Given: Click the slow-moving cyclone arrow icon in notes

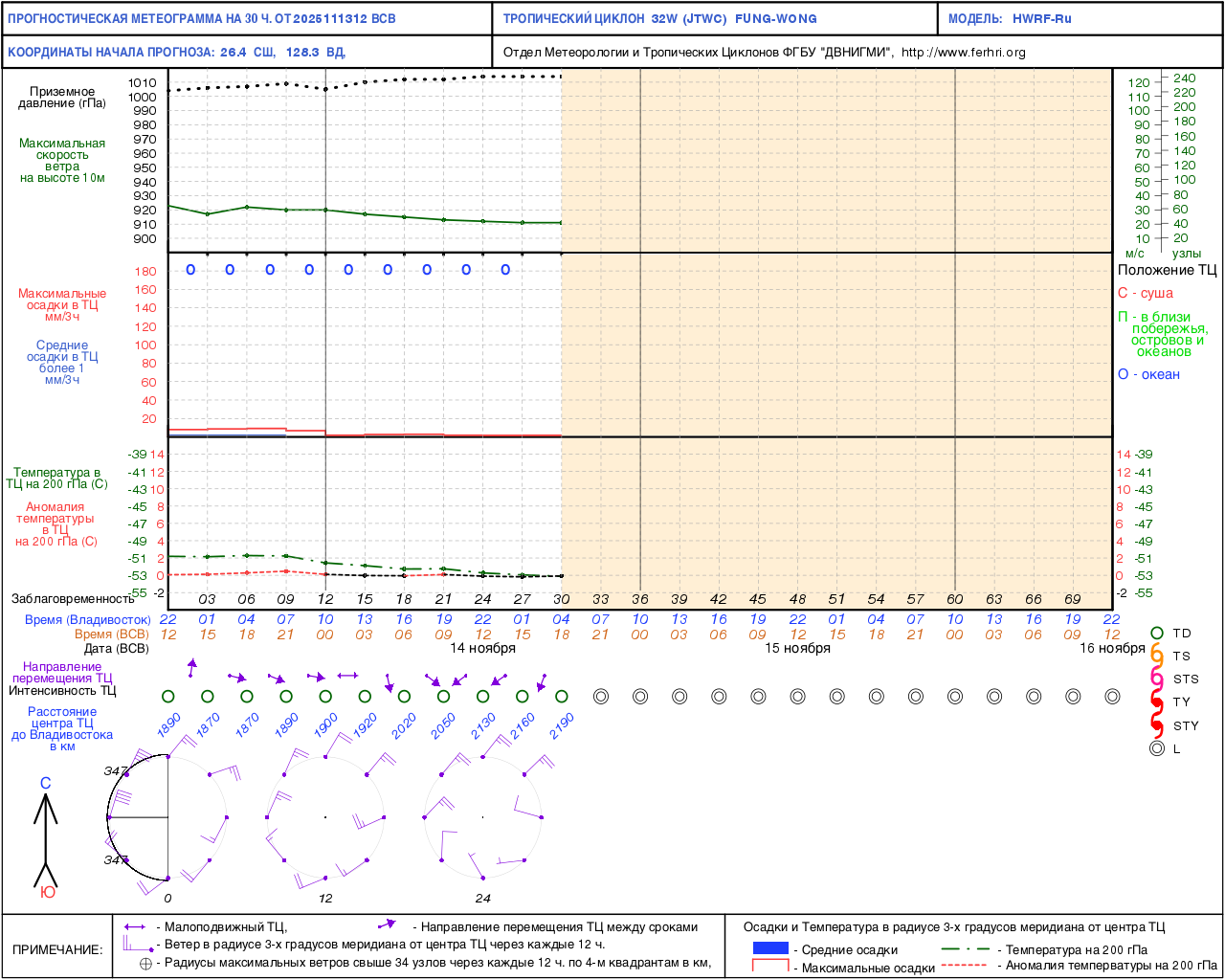Looking at the screenshot, I should coord(134,927).
